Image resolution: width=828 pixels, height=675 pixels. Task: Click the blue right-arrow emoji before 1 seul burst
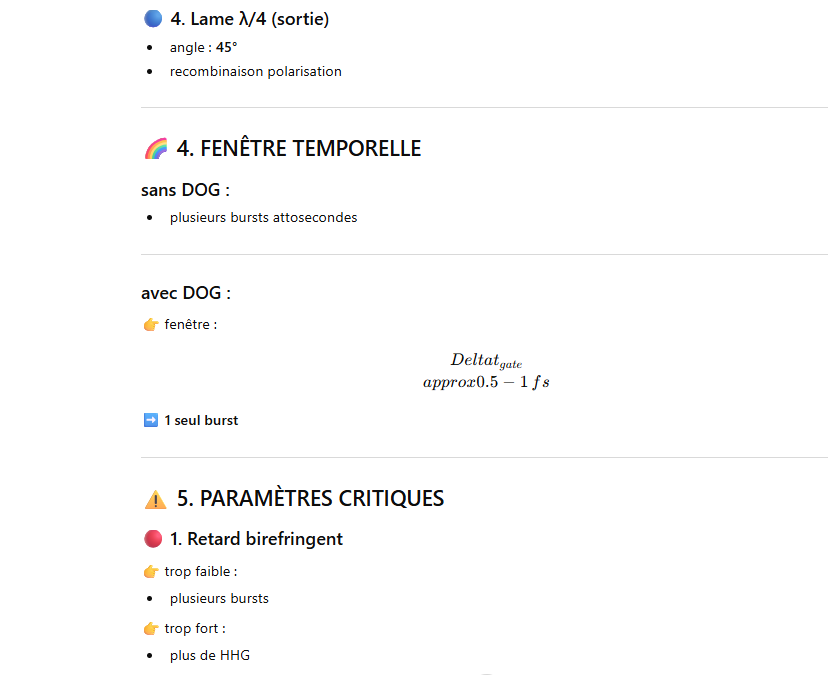(x=150, y=420)
